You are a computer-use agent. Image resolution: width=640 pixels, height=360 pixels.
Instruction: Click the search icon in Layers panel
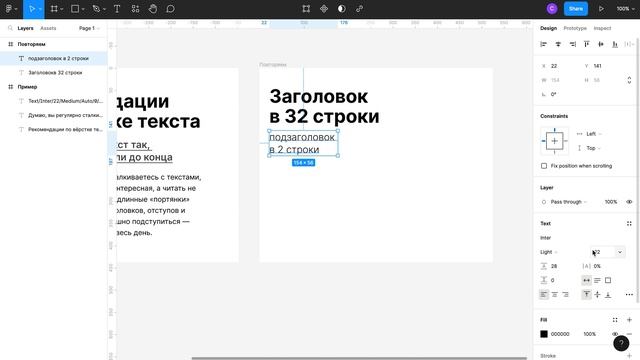(10, 28)
